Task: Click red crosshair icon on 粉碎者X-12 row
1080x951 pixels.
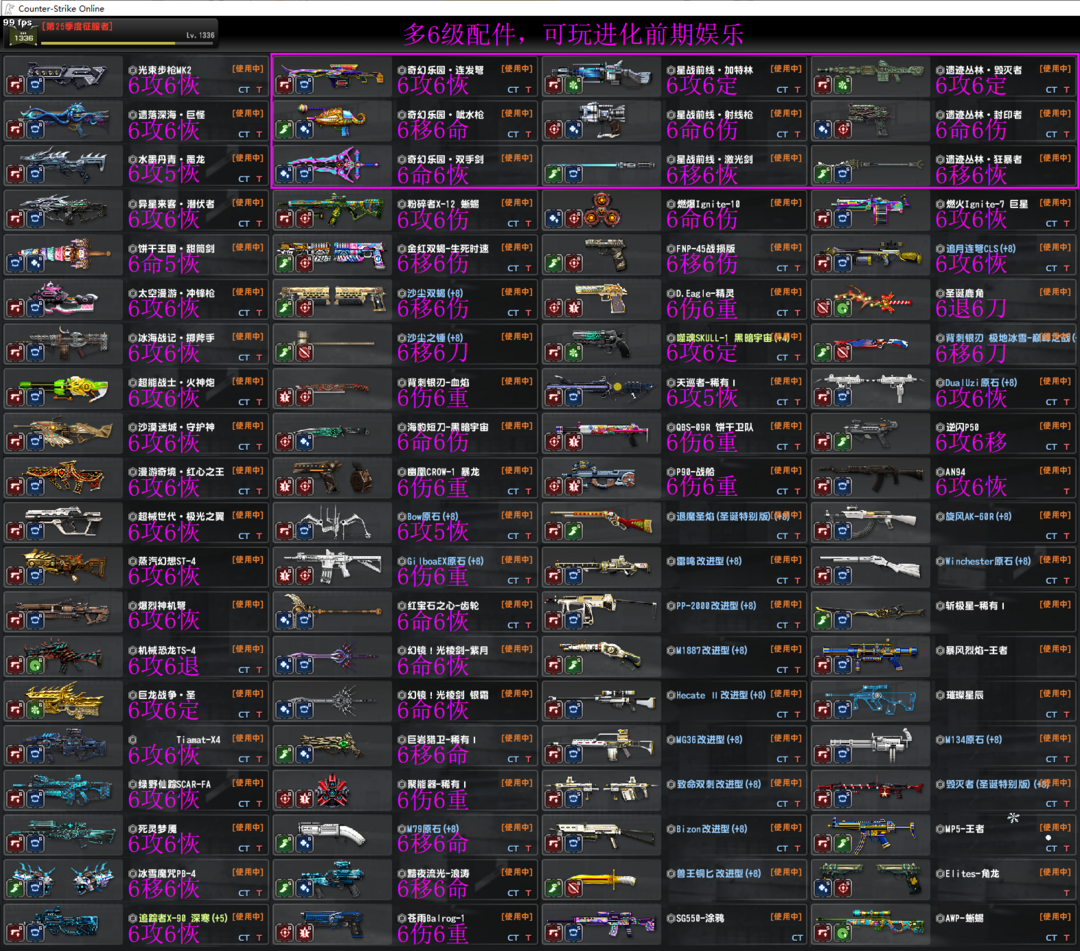Action: [304, 220]
